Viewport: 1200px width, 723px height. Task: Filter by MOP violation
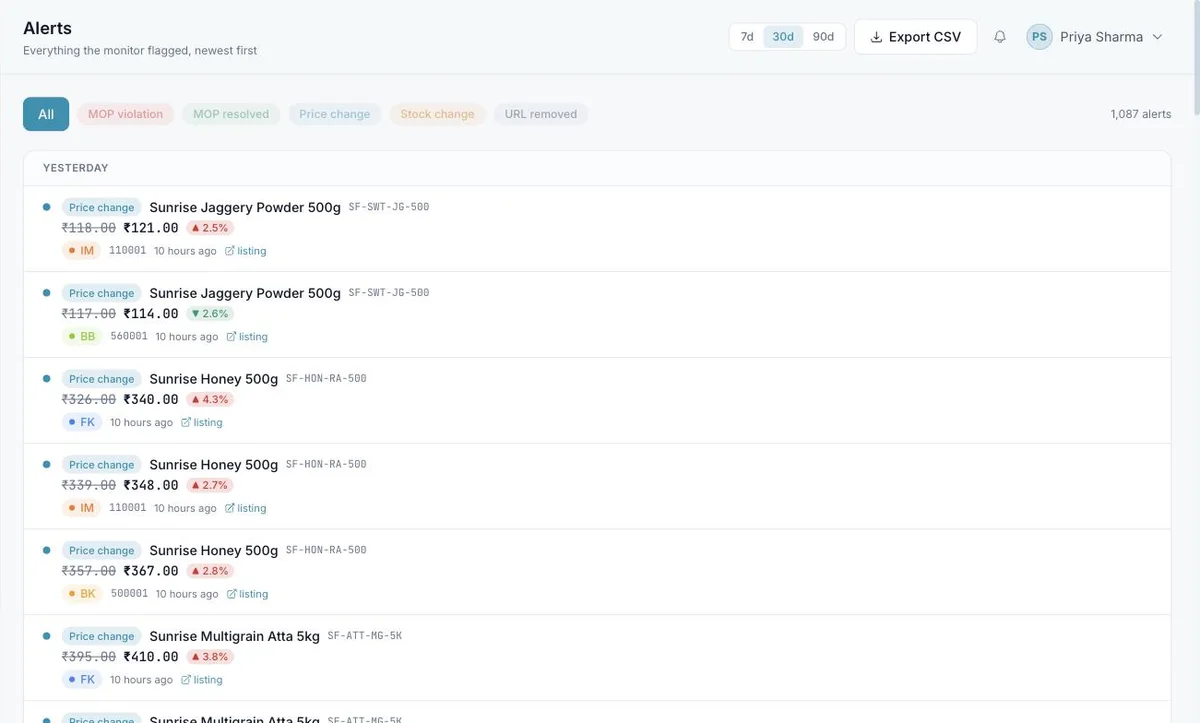[x=125, y=114]
